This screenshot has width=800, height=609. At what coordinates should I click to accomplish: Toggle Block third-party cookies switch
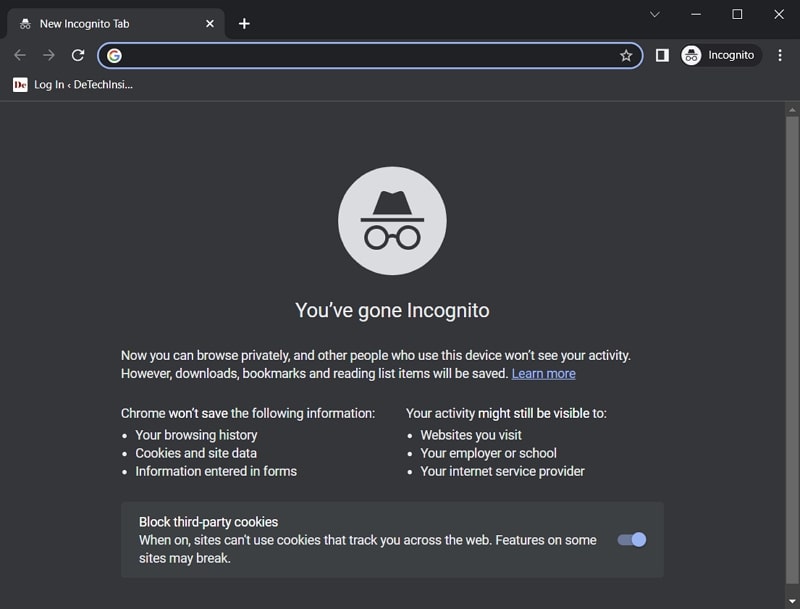coord(632,540)
